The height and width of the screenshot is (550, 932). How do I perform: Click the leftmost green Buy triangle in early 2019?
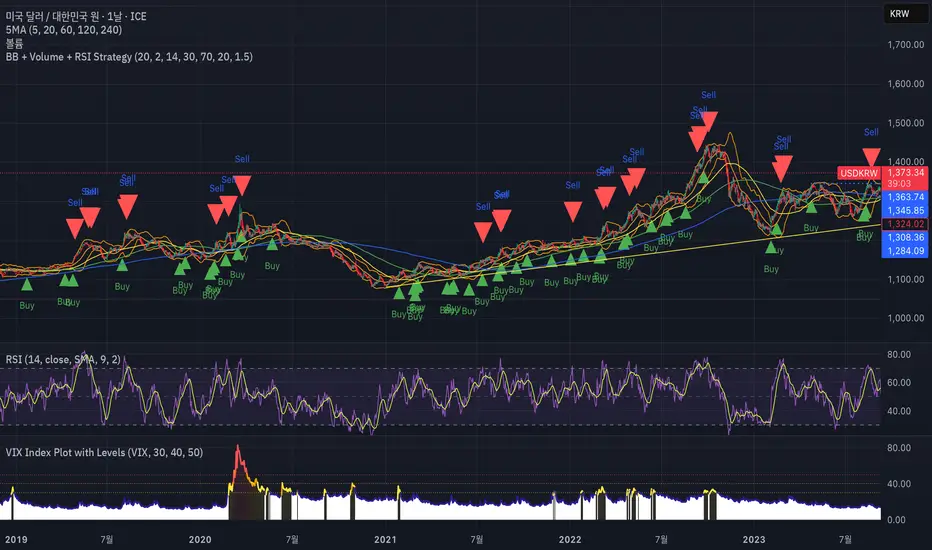click(27, 285)
